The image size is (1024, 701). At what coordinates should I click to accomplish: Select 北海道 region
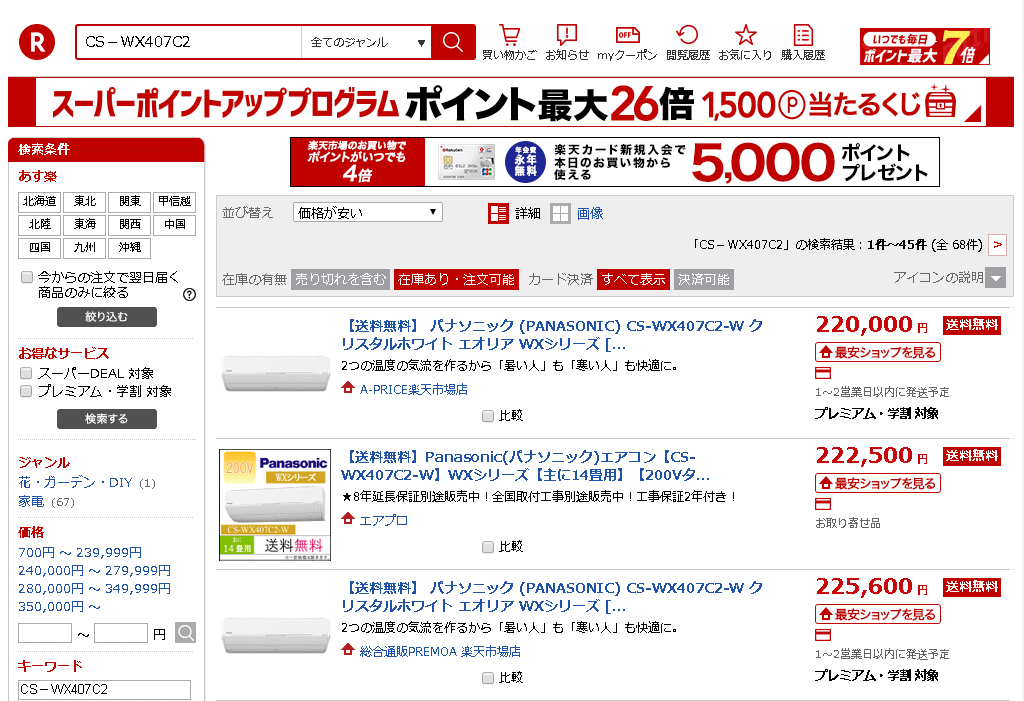tap(40, 201)
